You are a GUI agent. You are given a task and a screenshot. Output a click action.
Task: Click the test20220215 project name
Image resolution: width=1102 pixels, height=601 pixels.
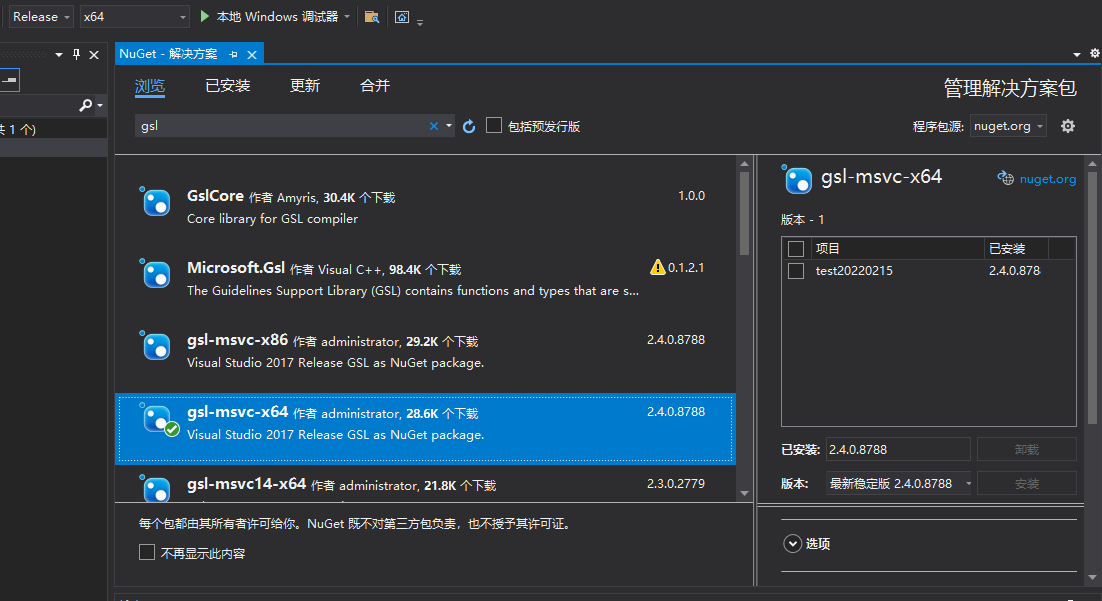pos(854,271)
